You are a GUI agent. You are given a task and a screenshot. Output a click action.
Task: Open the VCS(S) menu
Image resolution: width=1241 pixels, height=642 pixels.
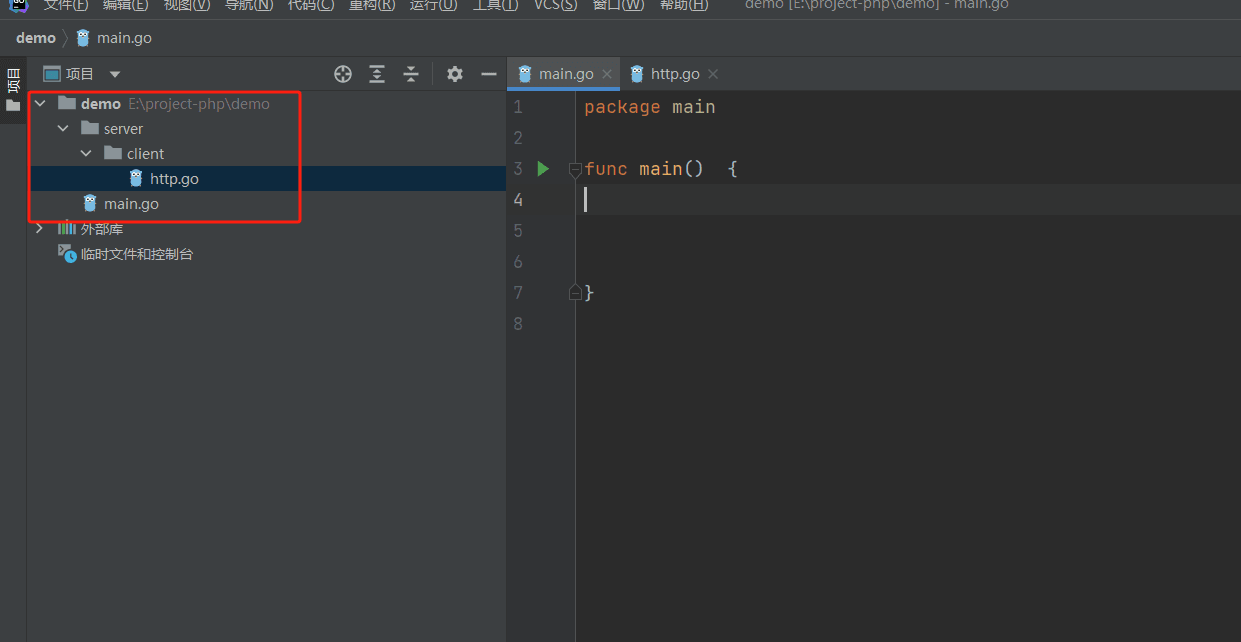click(x=555, y=5)
